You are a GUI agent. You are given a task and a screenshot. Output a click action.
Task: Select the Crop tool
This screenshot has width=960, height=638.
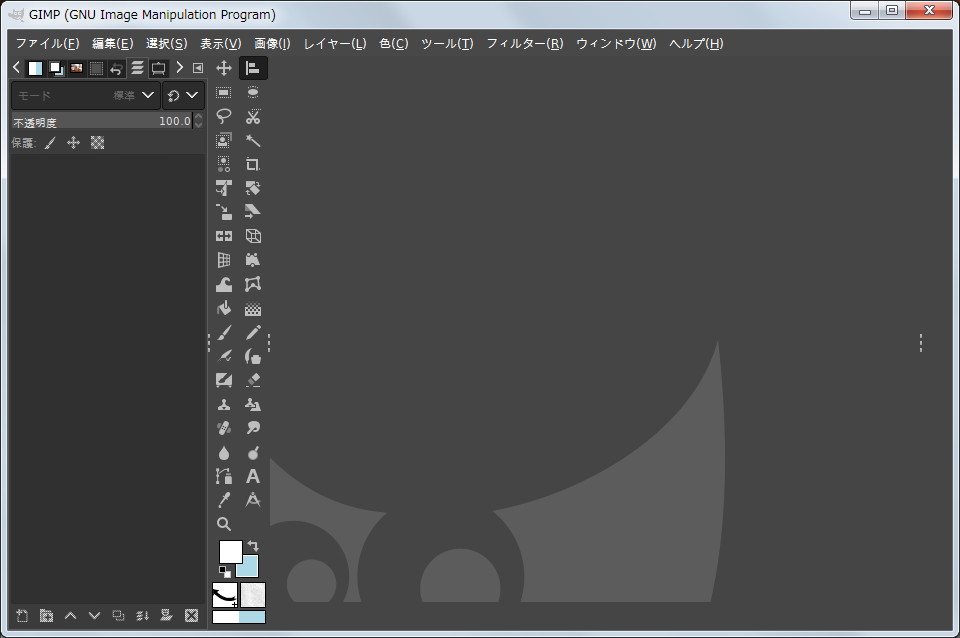pos(253,164)
